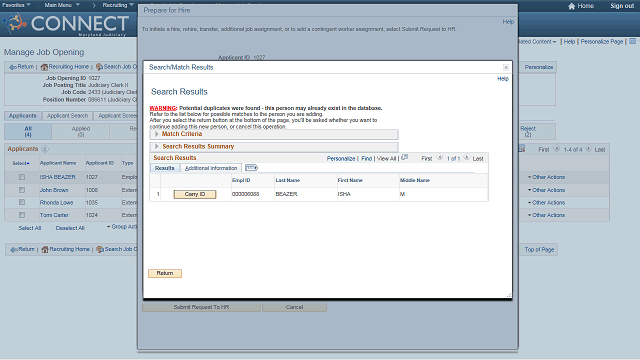The image size is (640, 360).
Task: Click the Deselect All link
Action: pos(70,228)
